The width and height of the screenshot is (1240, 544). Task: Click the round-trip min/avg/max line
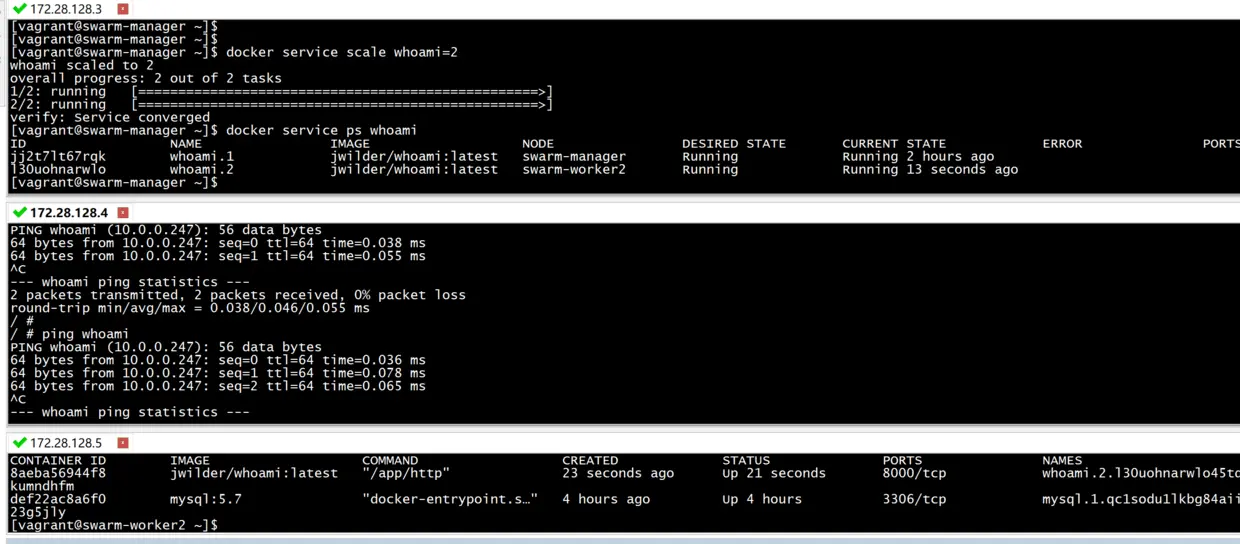(x=190, y=308)
